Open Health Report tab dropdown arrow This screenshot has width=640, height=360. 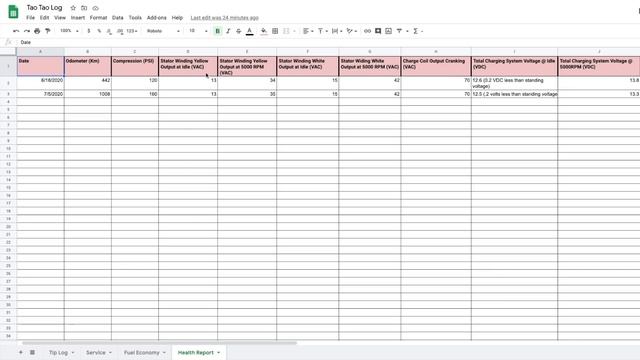click(218, 352)
